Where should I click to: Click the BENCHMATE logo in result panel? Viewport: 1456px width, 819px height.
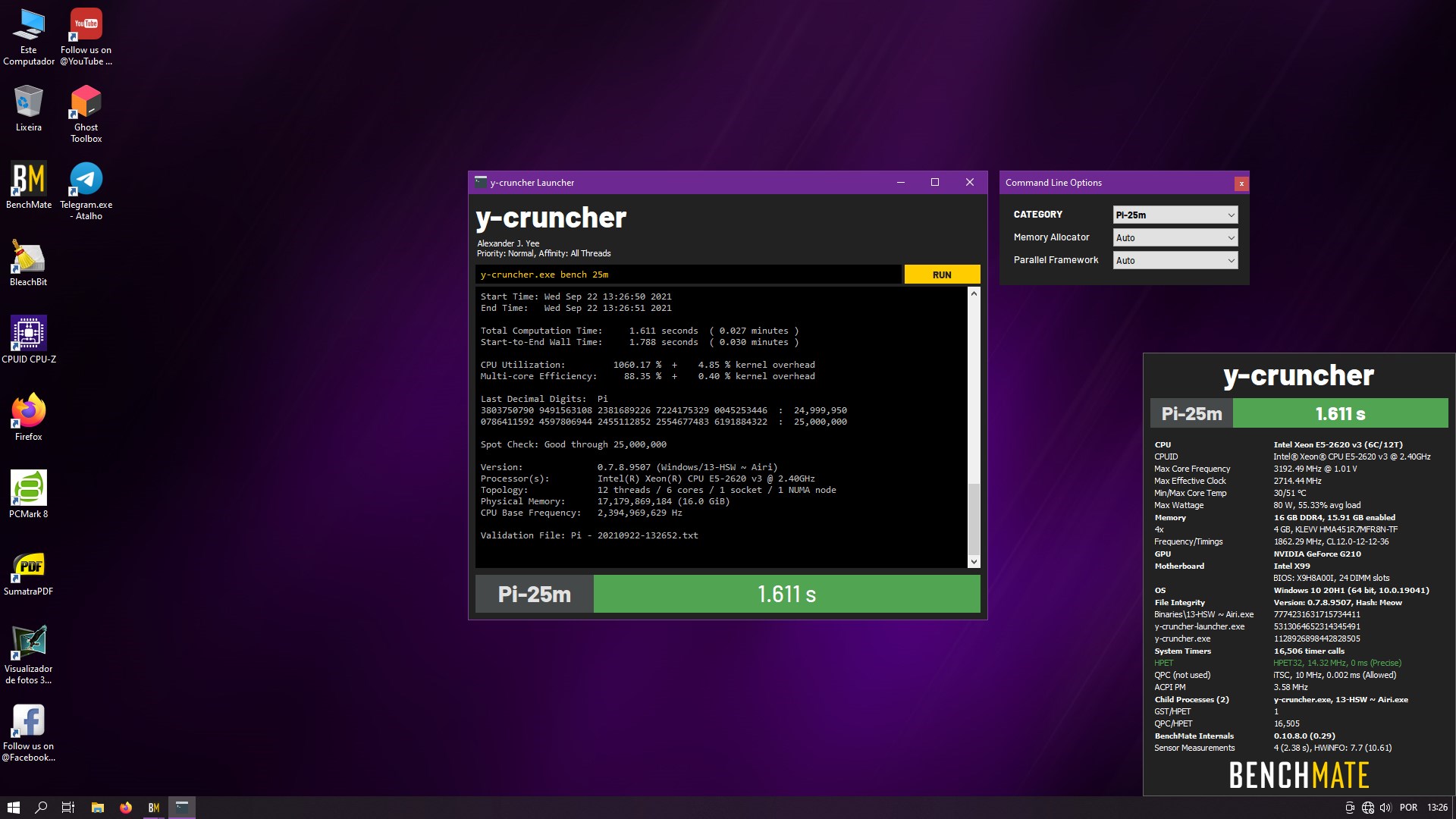pyautogui.click(x=1298, y=775)
